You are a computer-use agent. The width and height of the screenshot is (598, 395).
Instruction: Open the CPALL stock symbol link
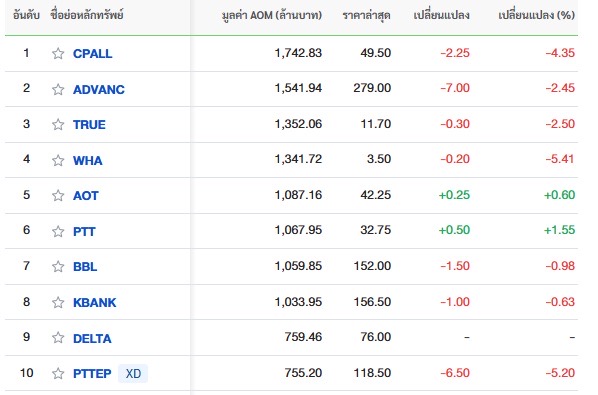click(x=93, y=54)
